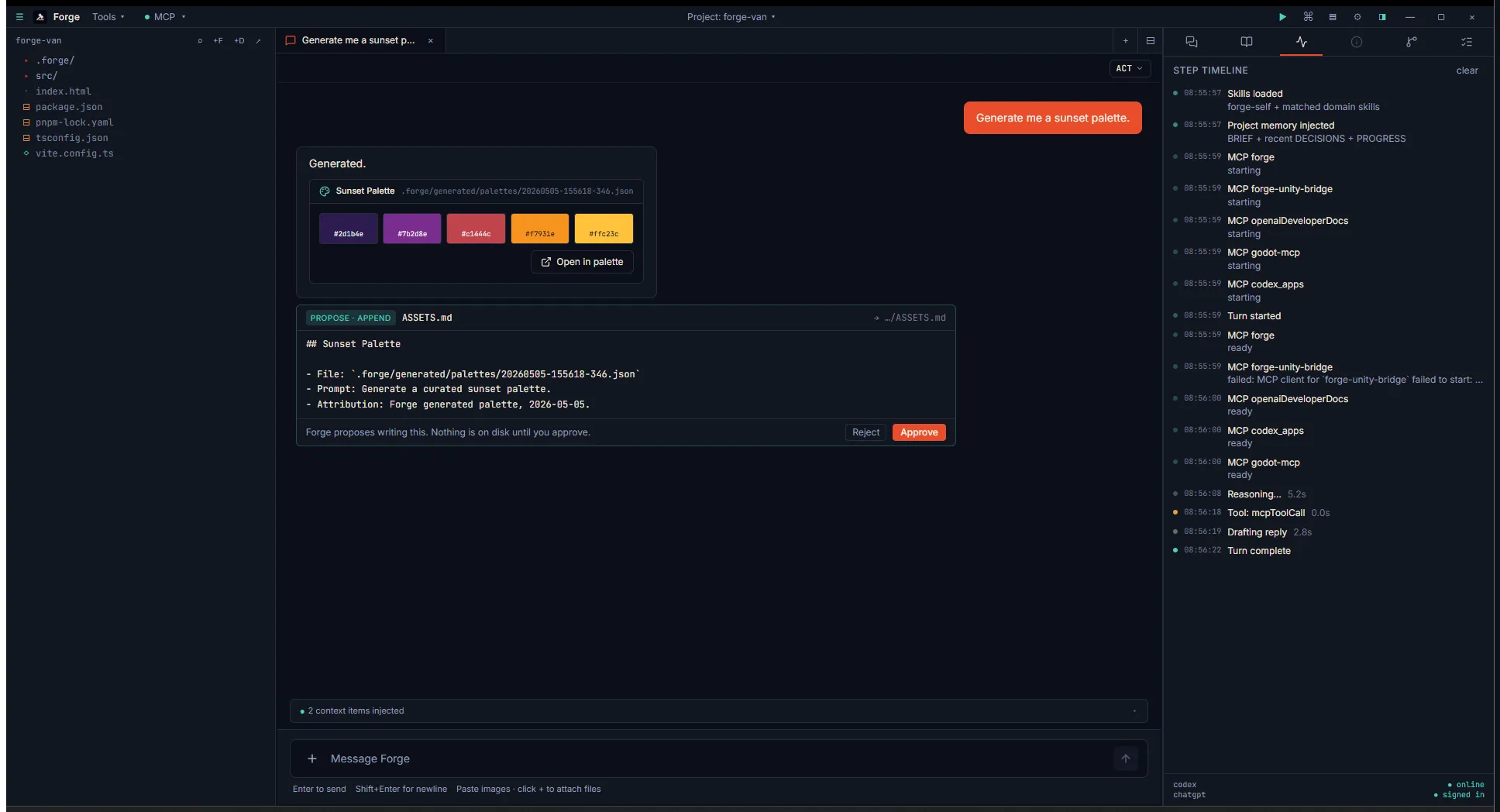Open the command palette icon
Viewport: 1500px width, 812px height.
[1308, 16]
